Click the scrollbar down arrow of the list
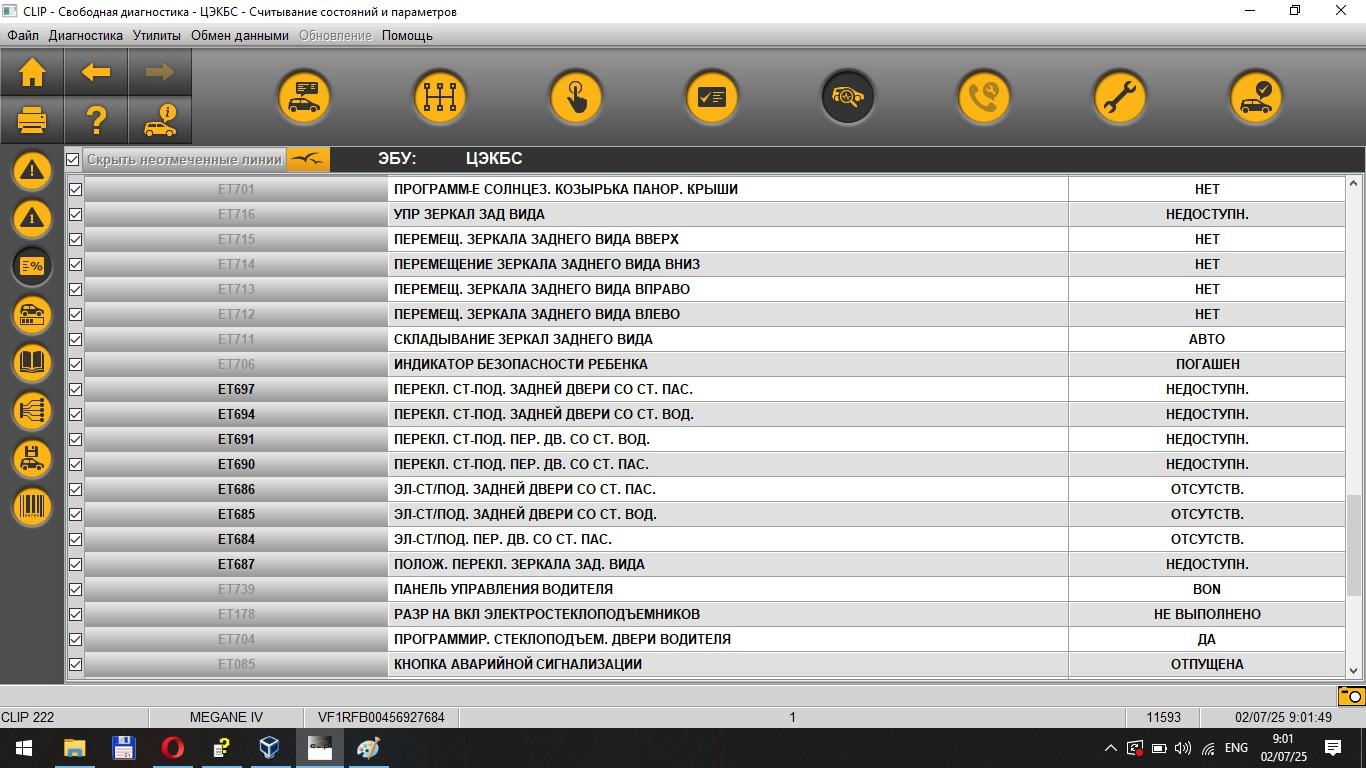Viewport: 1366px width, 768px height. (x=1354, y=671)
